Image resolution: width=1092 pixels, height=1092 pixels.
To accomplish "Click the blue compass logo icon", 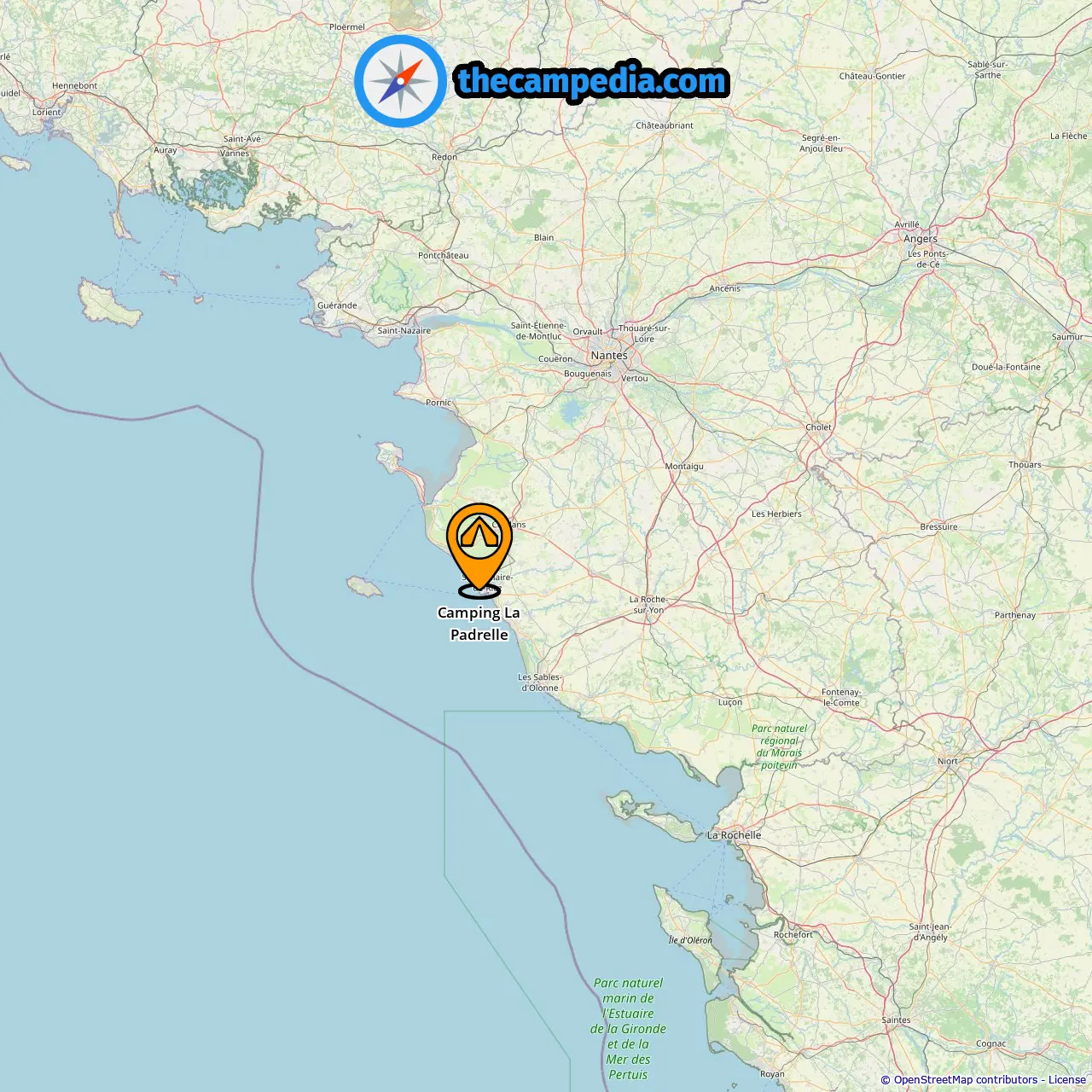I will [x=400, y=81].
